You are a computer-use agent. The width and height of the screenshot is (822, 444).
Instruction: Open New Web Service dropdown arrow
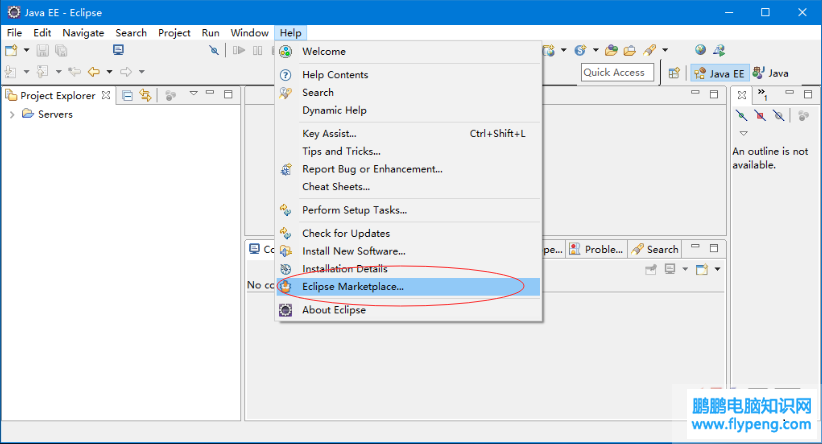click(564, 50)
